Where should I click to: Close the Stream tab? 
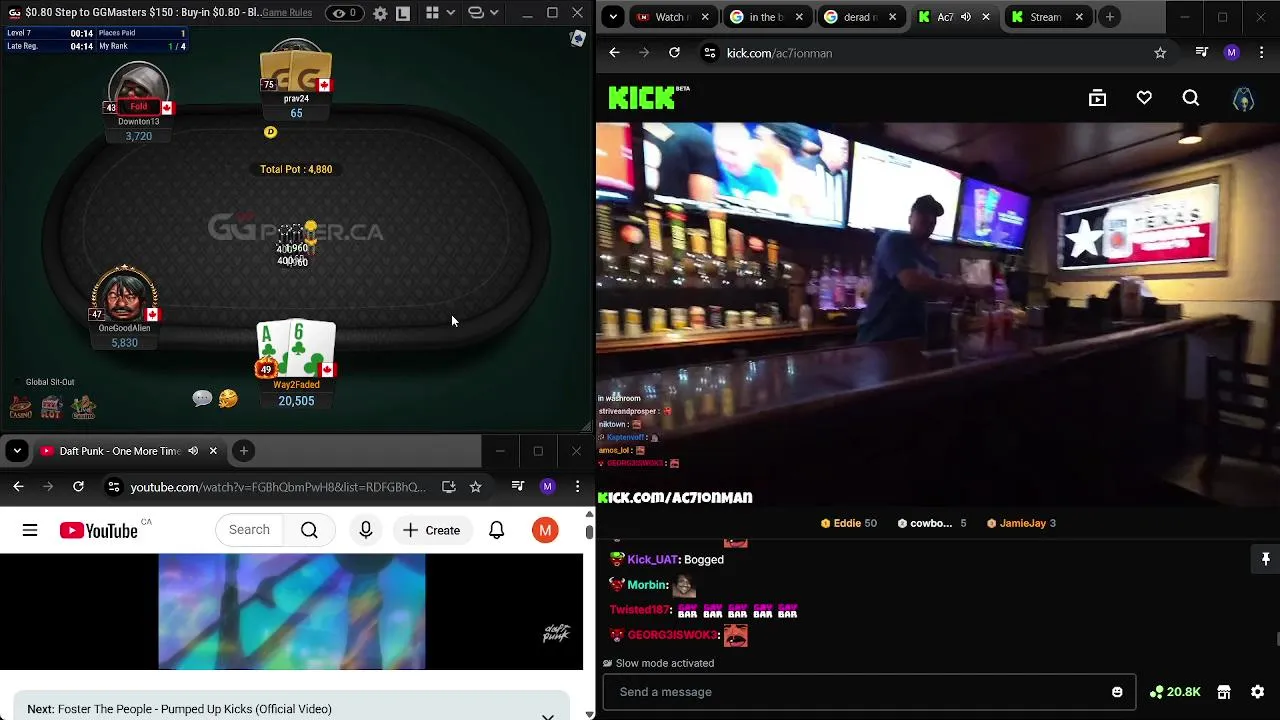click(1079, 17)
